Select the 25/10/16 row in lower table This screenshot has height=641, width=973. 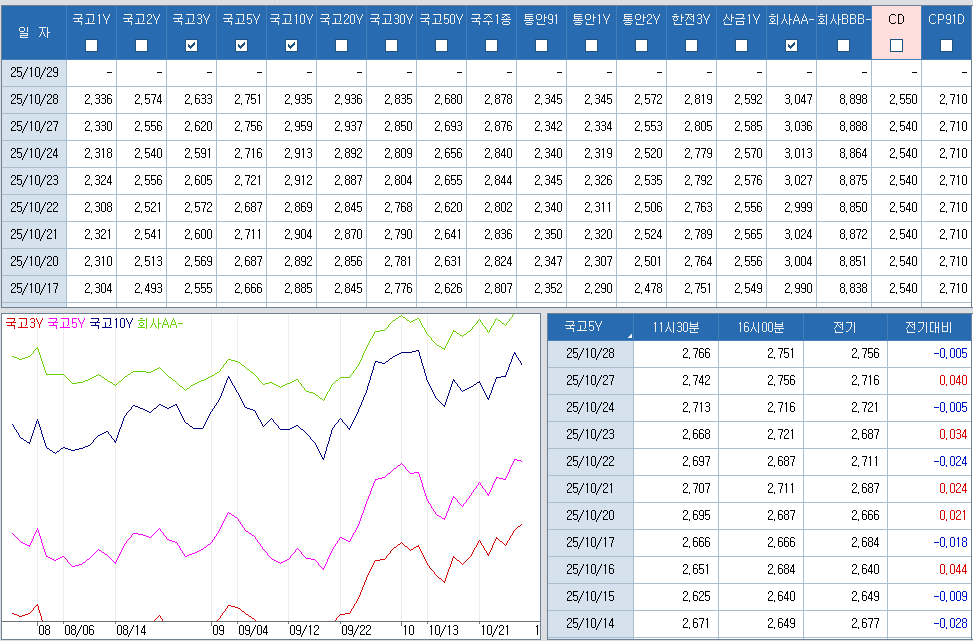(590, 571)
